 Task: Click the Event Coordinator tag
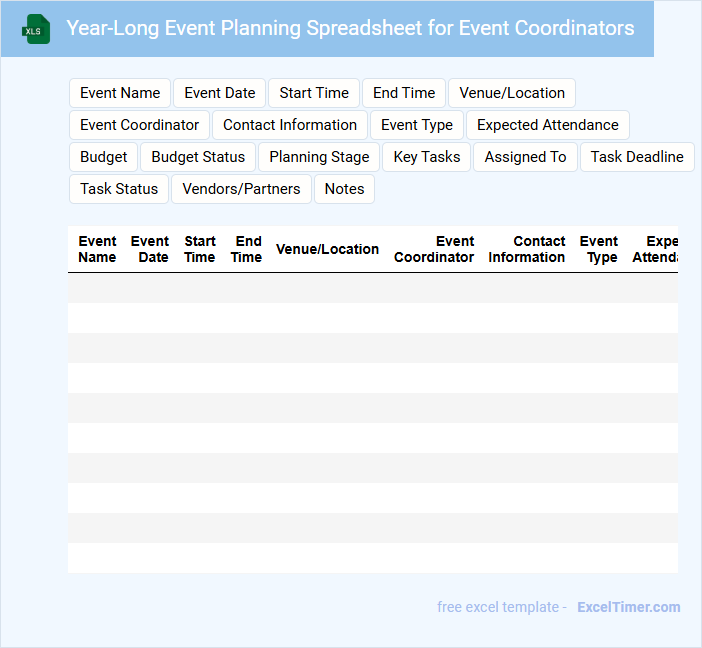[140, 125]
